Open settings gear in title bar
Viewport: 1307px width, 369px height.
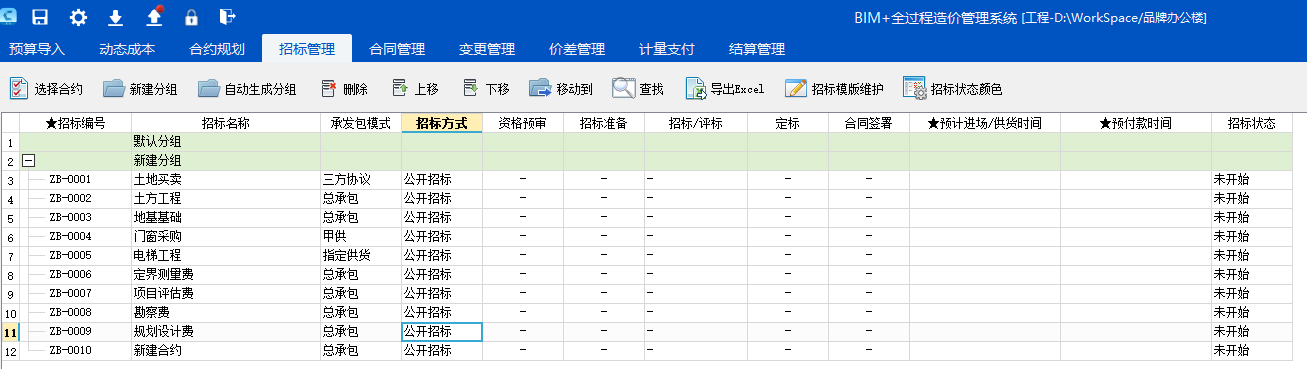[78, 16]
